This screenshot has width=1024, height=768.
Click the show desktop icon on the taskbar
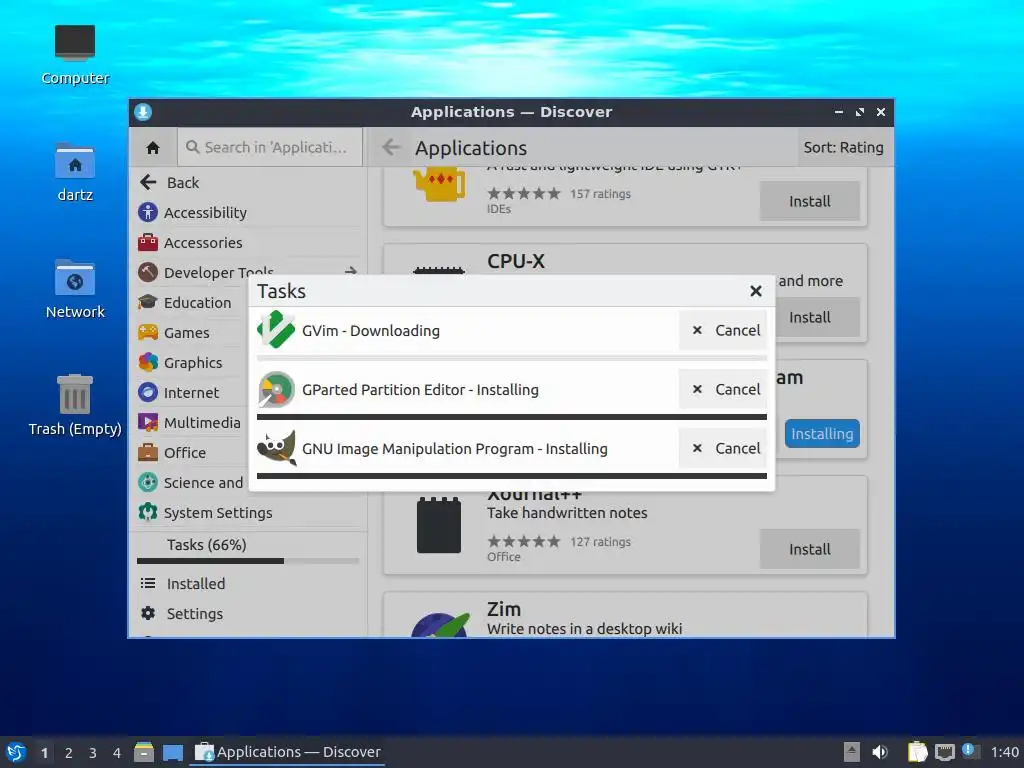(173, 753)
